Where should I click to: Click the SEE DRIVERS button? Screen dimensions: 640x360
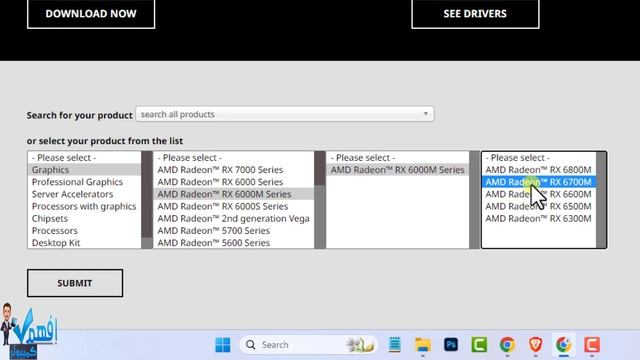475,14
